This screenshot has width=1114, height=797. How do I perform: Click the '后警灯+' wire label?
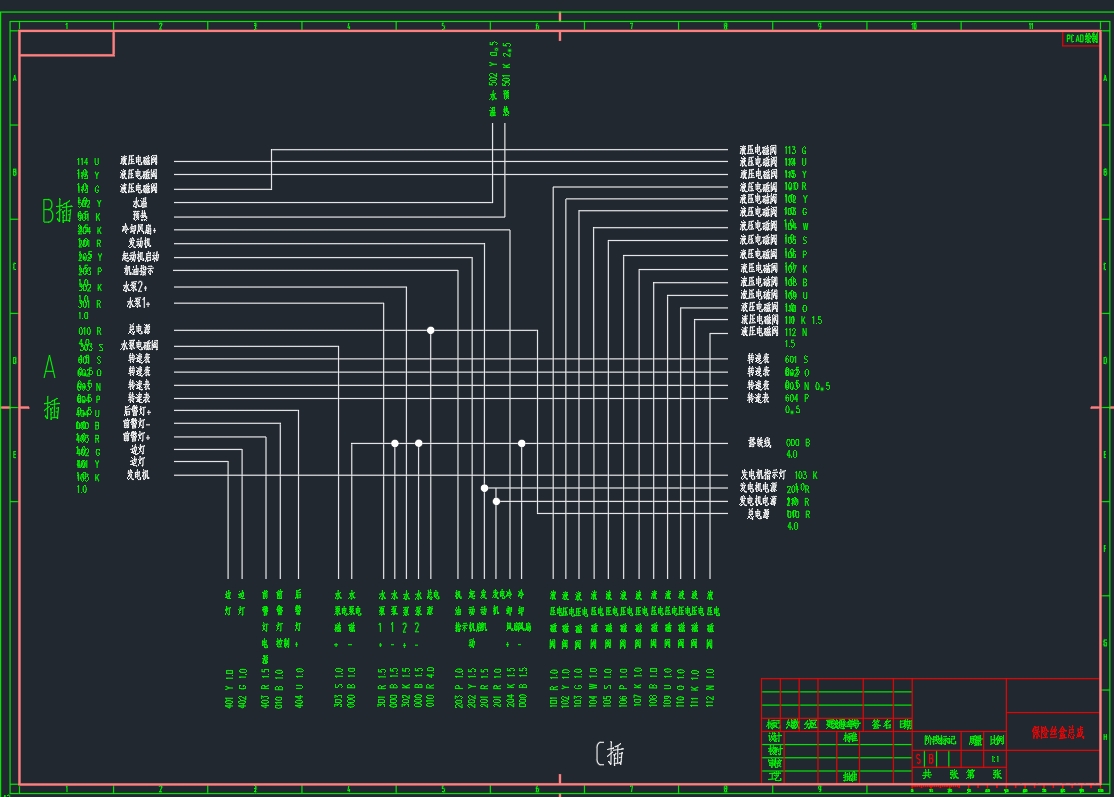pos(137,411)
